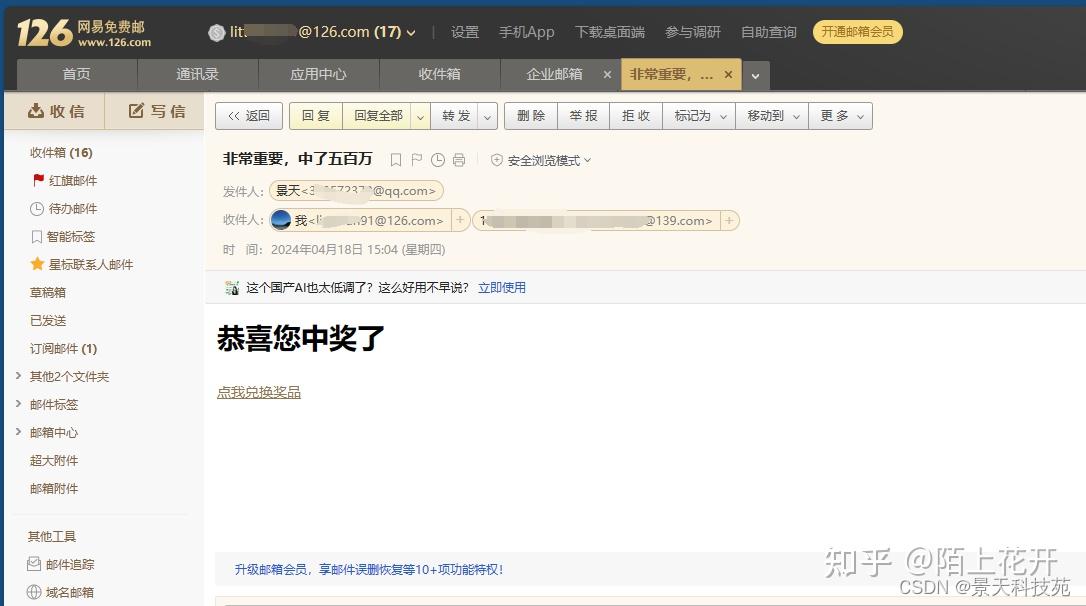Toggle the clock reminder on this email
1086x606 pixels.
pos(437,159)
